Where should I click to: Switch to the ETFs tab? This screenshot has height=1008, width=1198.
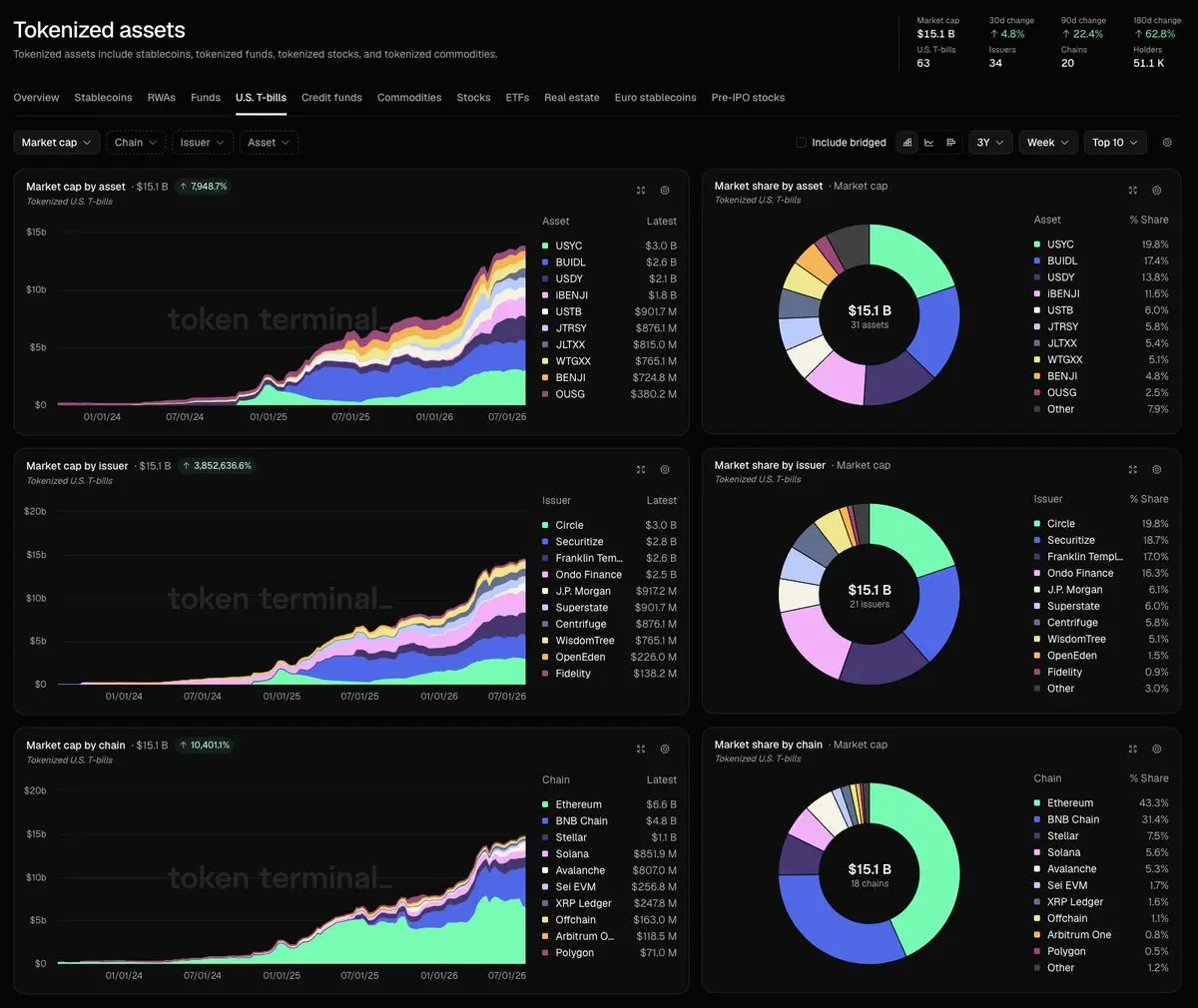(517, 98)
